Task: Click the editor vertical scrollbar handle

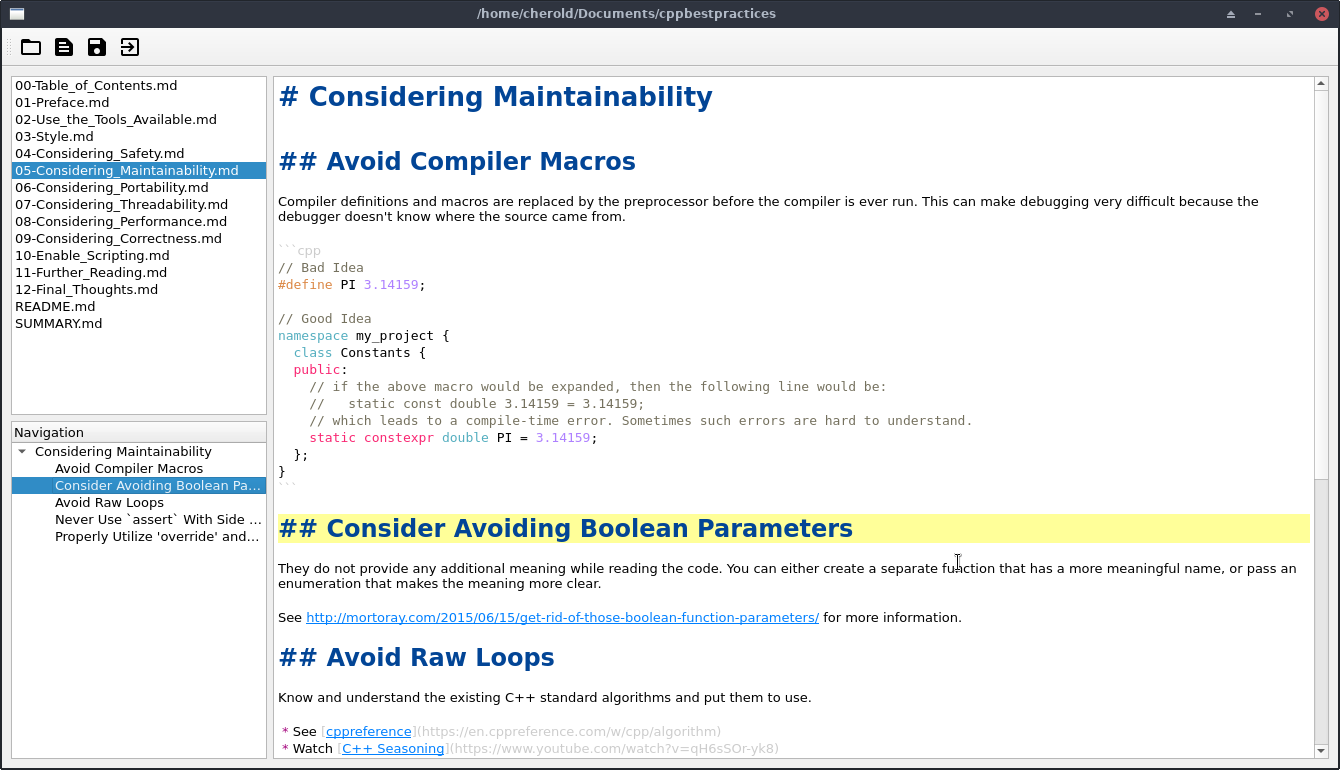Action: pyautogui.click(x=1321, y=287)
